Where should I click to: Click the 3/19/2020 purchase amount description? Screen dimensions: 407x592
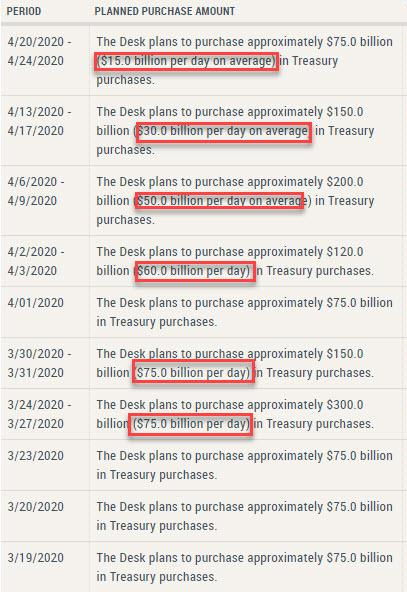[x=244, y=567]
